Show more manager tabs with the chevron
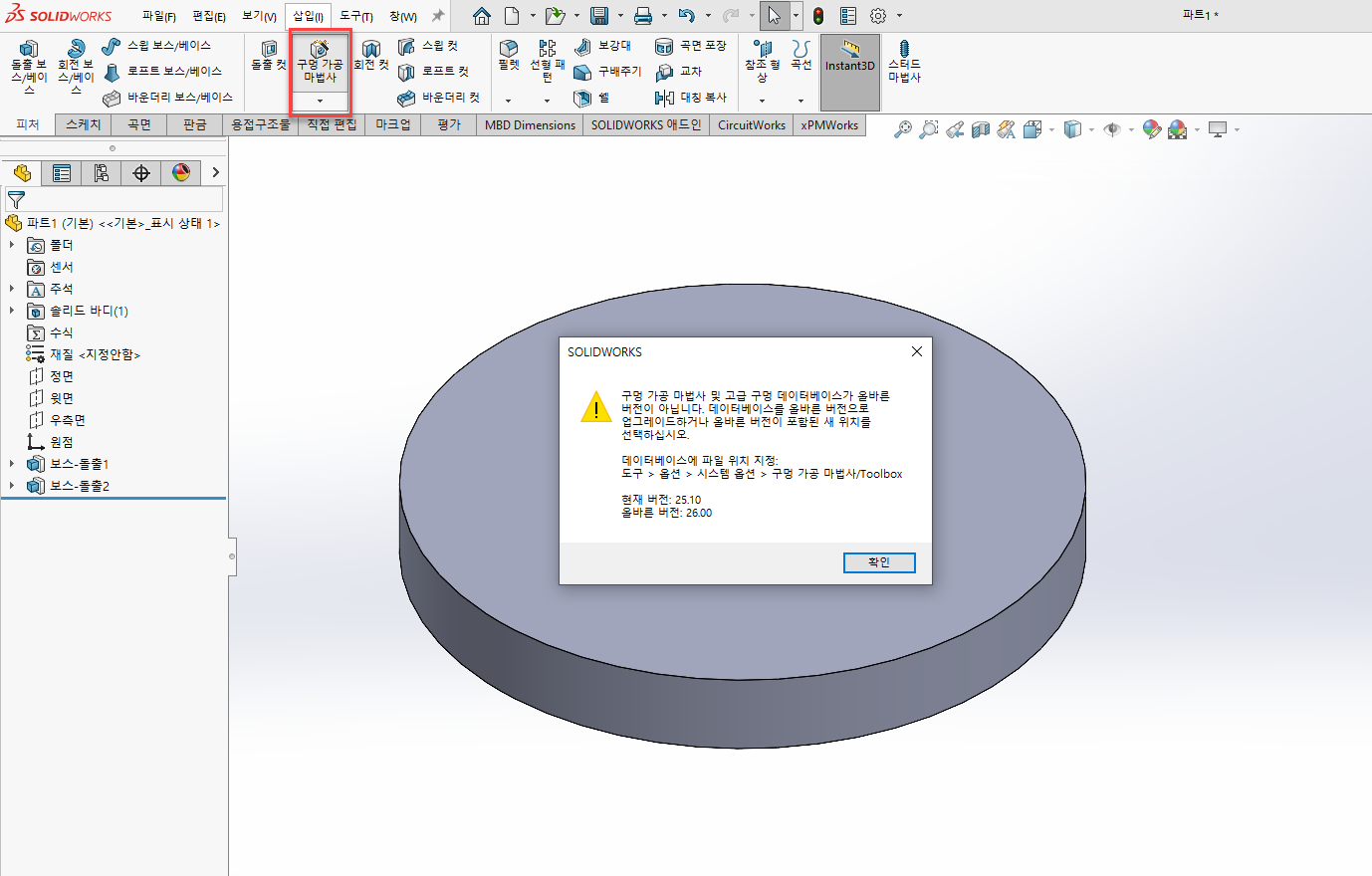The height and width of the screenshot is (876, 1372). point(215,173)
